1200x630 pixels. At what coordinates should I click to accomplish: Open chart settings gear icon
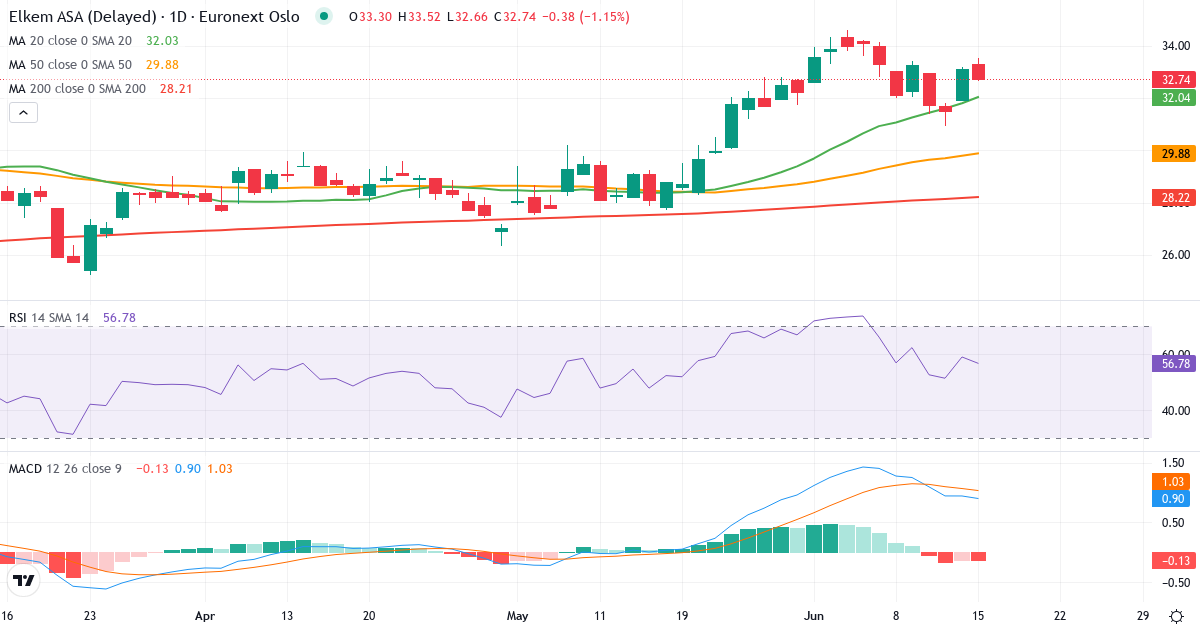tap(1175, 616)
